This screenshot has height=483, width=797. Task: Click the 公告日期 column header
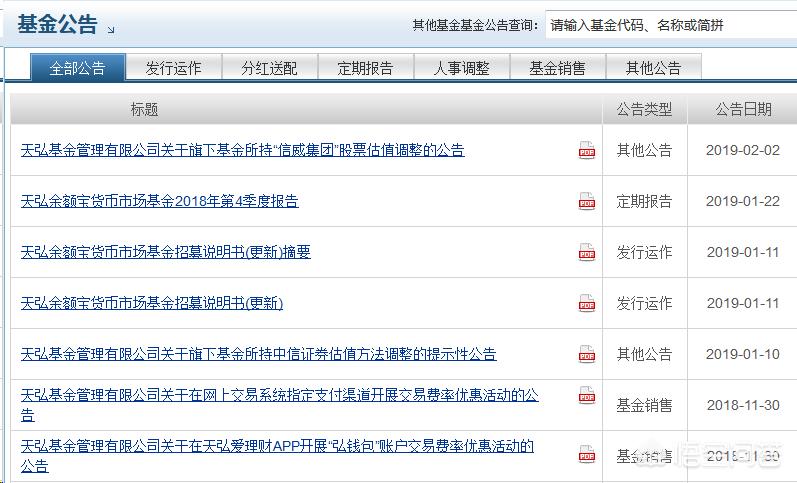(x=742, y=109)
